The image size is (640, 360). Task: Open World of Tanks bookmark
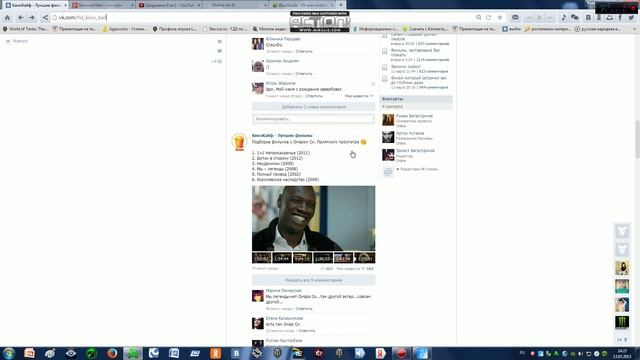(x=25, y=29)
